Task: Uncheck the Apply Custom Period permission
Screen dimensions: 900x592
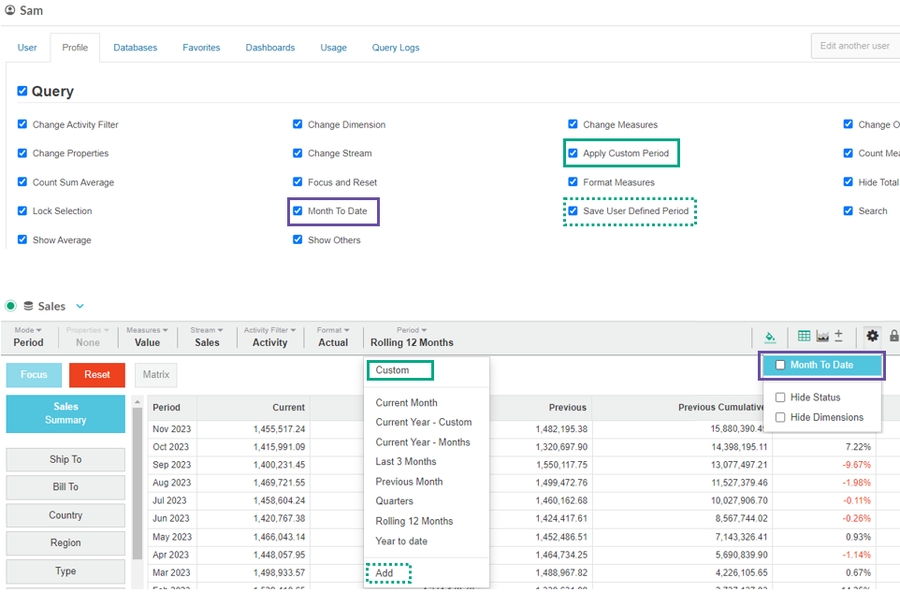Action: click(573, 154)
